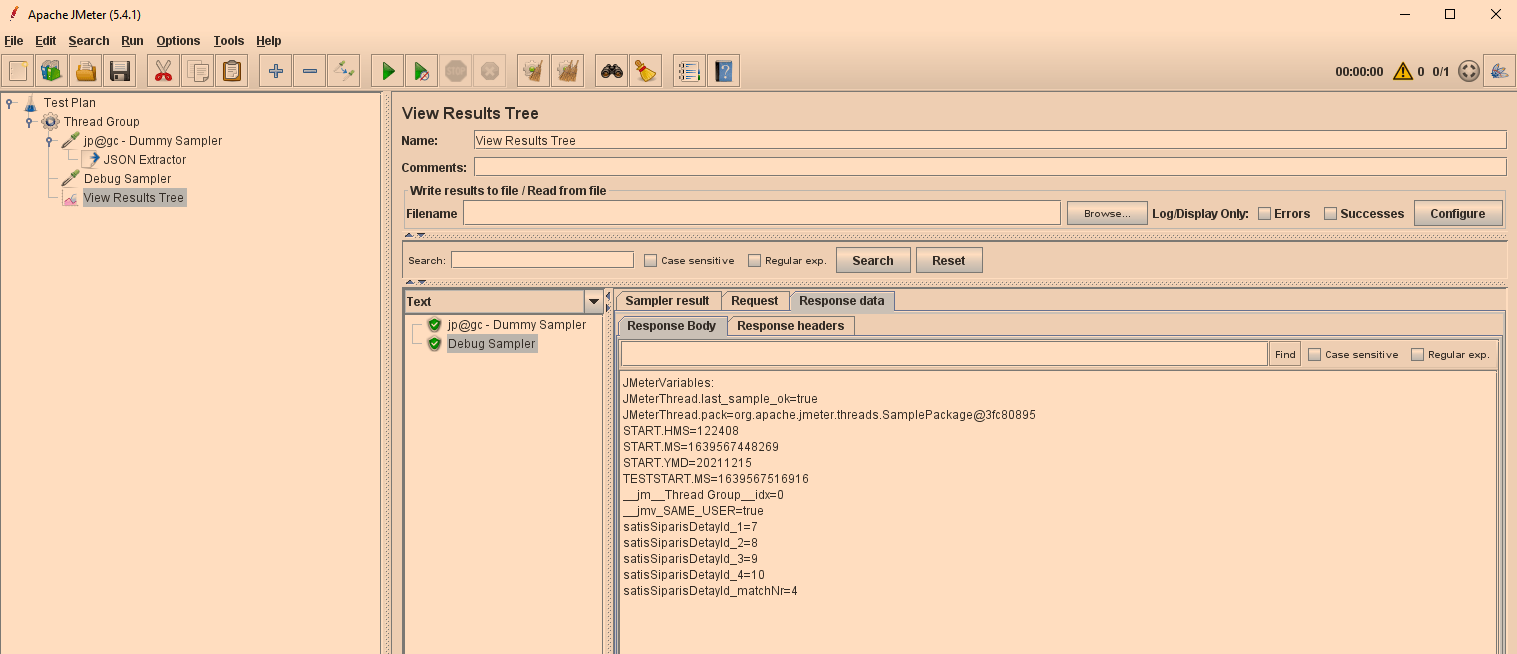This screenshot has height=654, width=1517.
Task: Select jp@gc - Dummy Sampler result entry
Action: point(516,325)
